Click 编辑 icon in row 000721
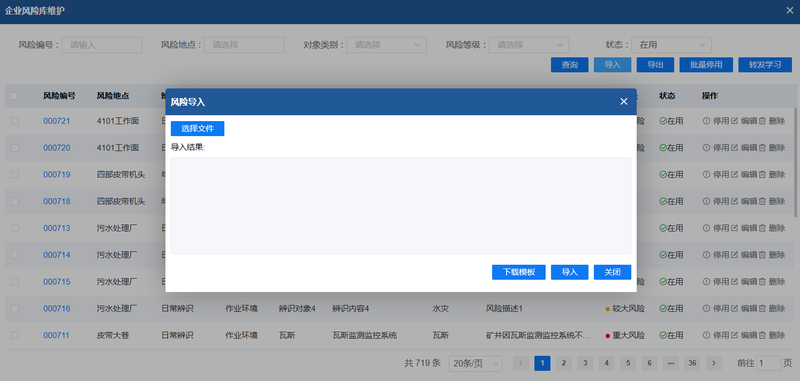Viewport: 800px width, 381px height. (735, 121)
